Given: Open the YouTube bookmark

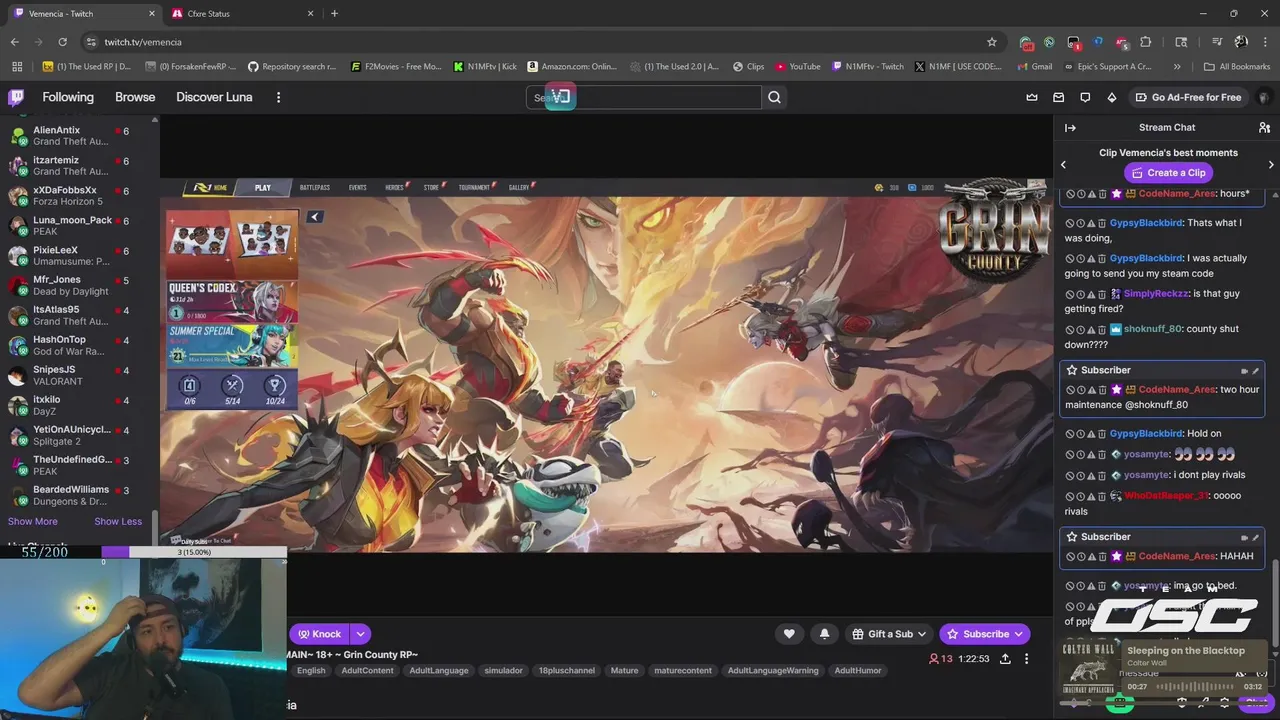Looking at the screenshot, I should (x=797, y=67).
